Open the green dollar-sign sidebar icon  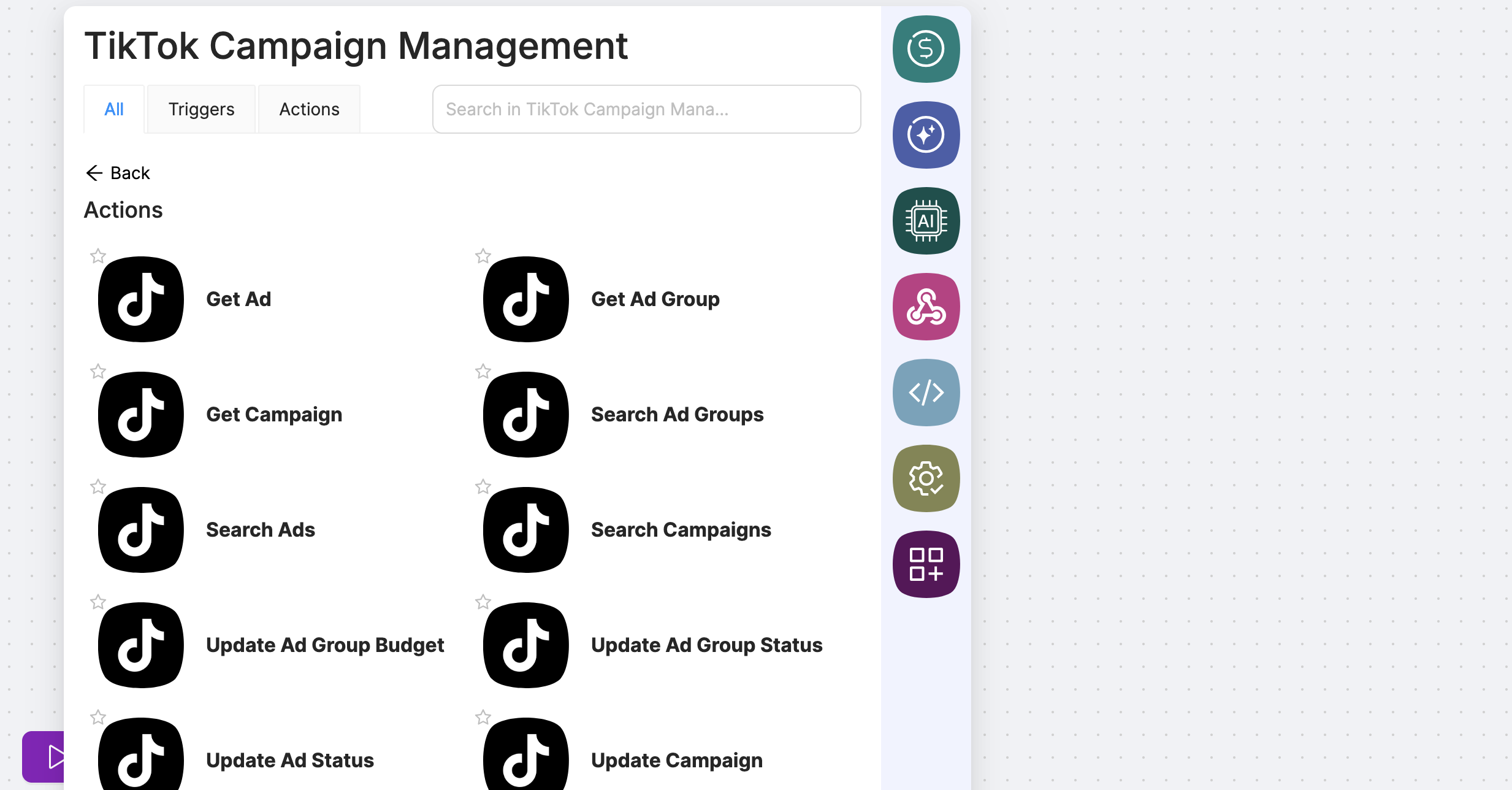click(926, 49)
